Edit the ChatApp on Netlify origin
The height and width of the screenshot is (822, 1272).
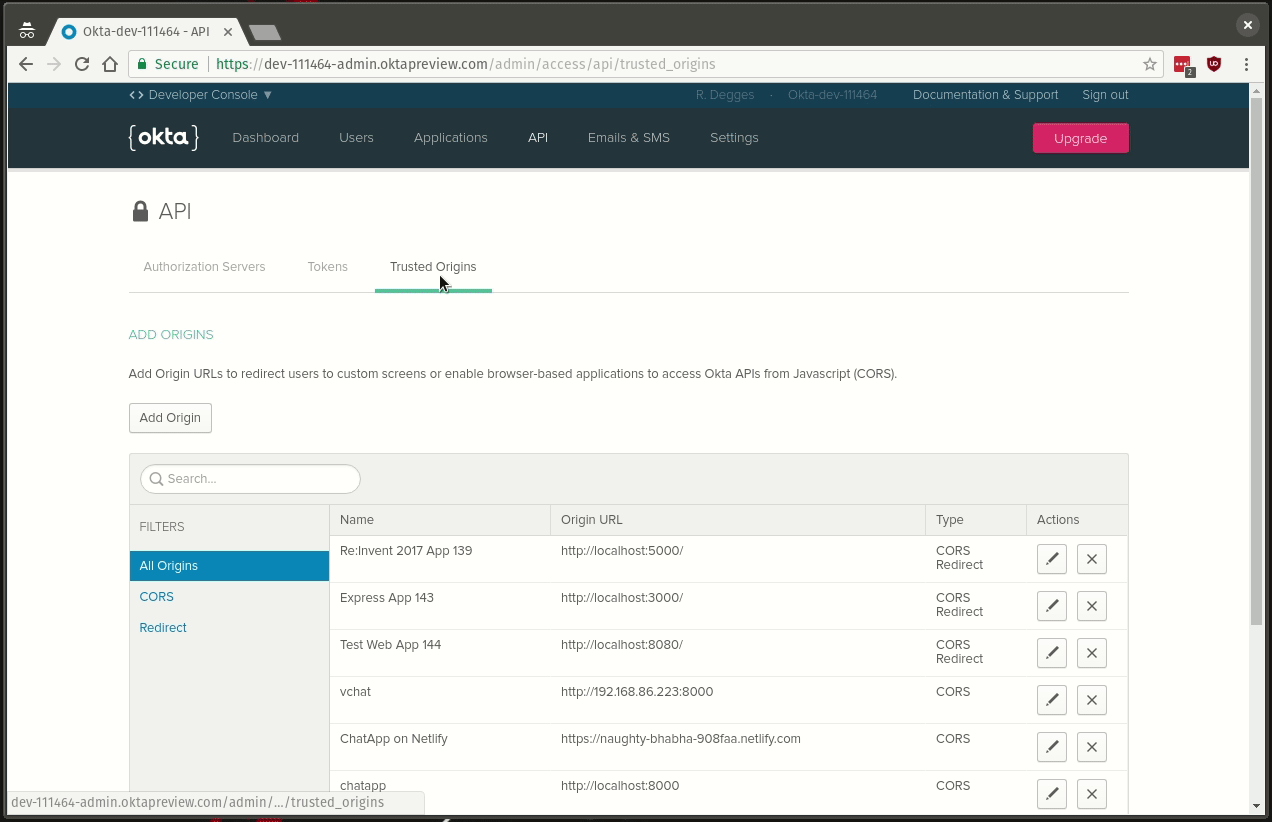click(1051, 747)
